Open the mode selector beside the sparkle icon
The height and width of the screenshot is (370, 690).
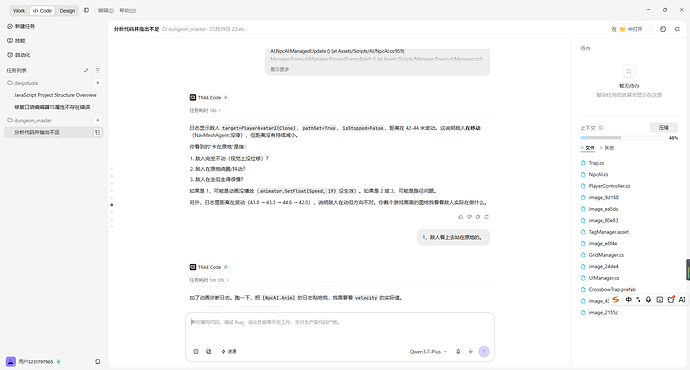229,352
